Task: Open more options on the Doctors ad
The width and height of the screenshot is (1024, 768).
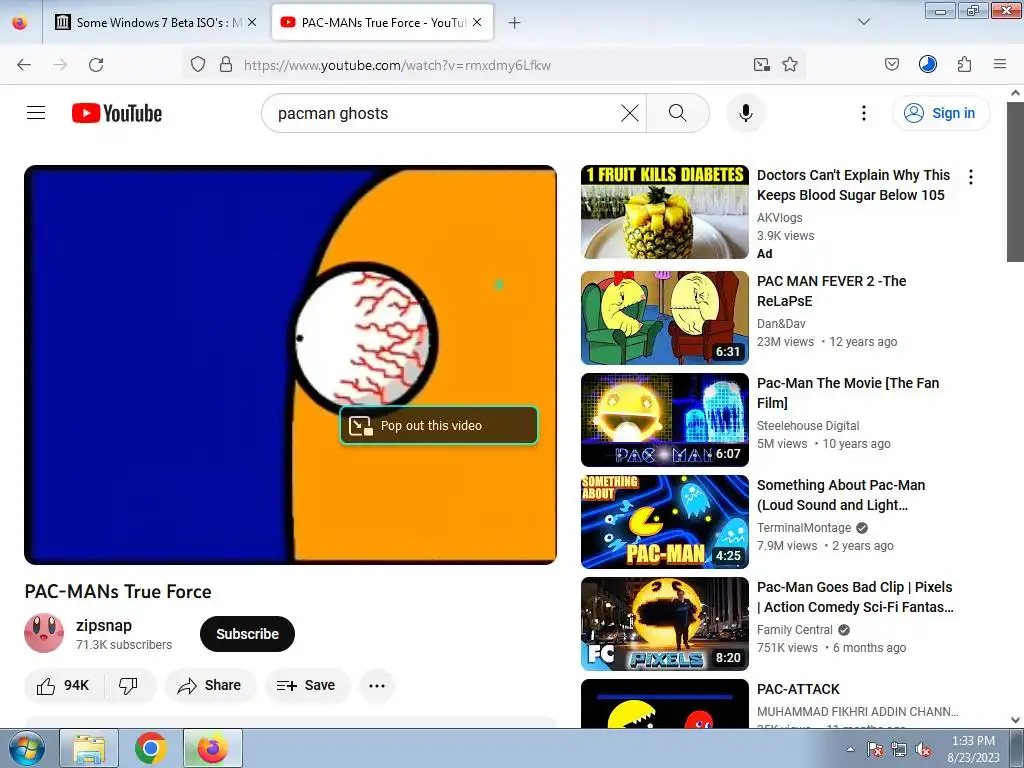Action: [x=971, y=177]
